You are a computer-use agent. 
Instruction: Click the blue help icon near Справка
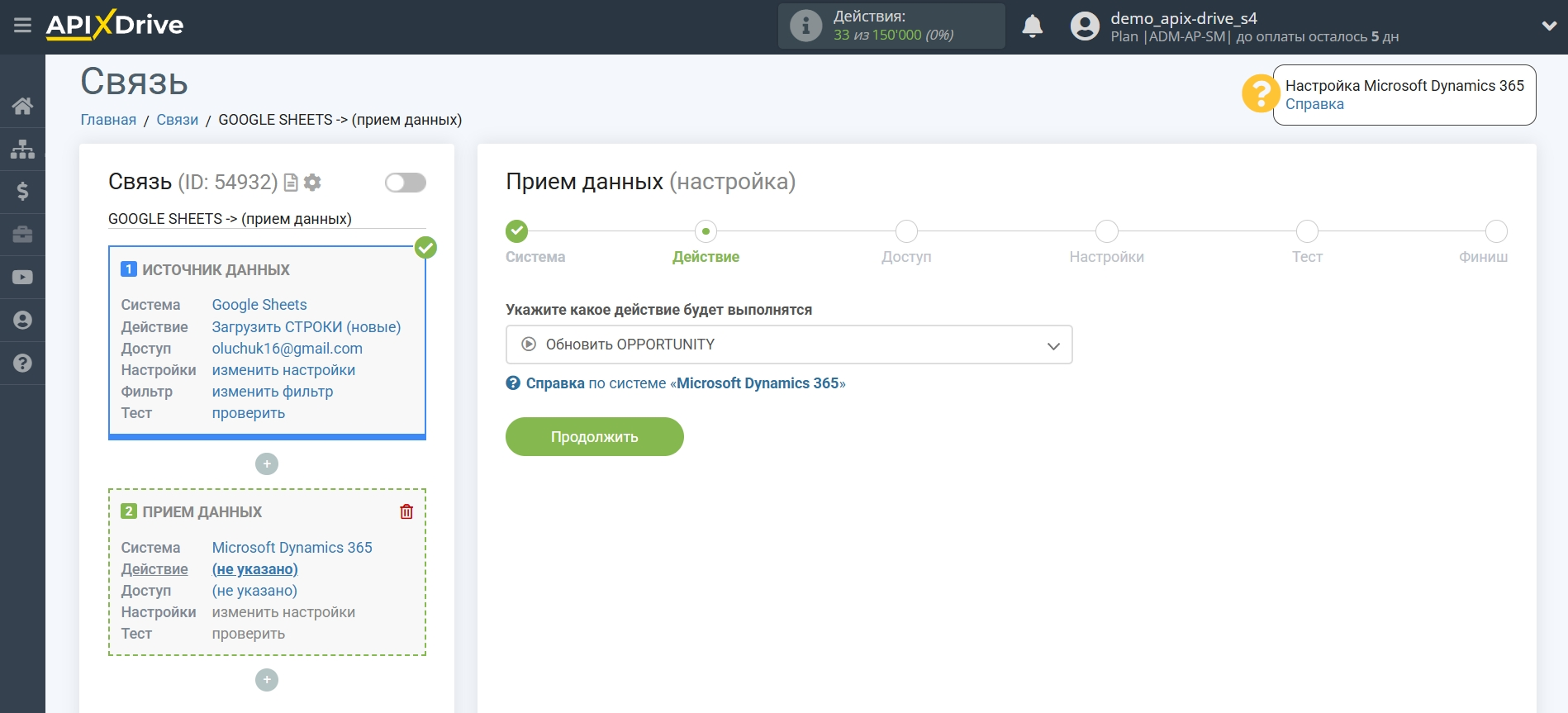coord(513,383)
